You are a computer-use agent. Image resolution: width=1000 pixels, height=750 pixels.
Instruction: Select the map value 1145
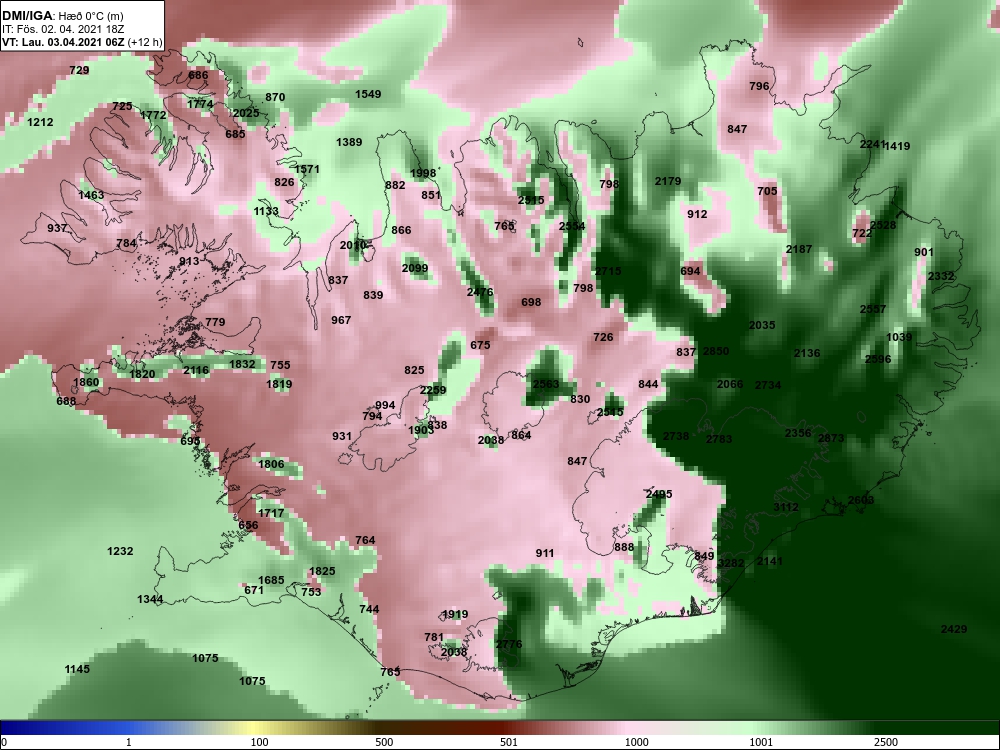click(x=77, y=669)
